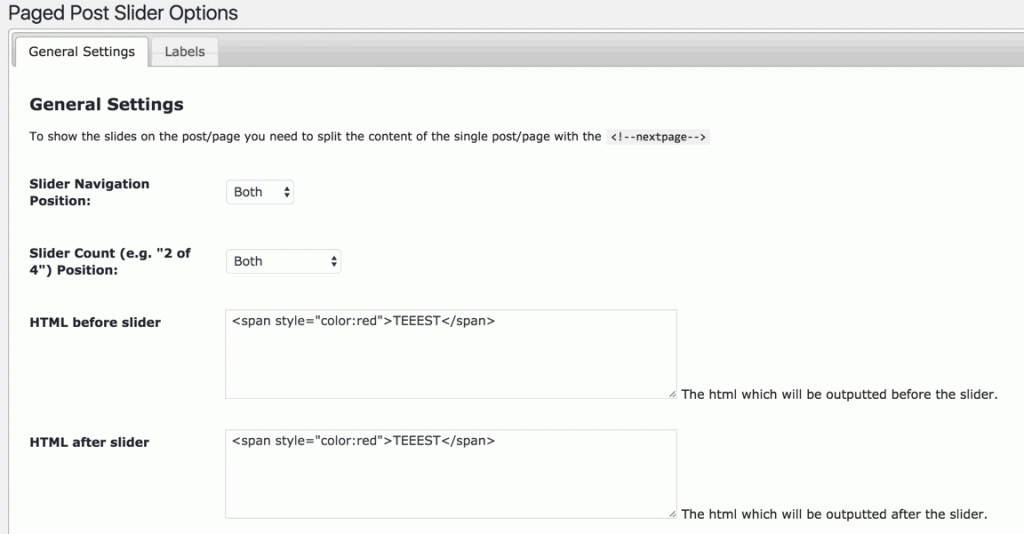This screenshot has height=534, width=1024.
Task: Open the Slider Navigation Position dropdown
Action: click(259, 192)
